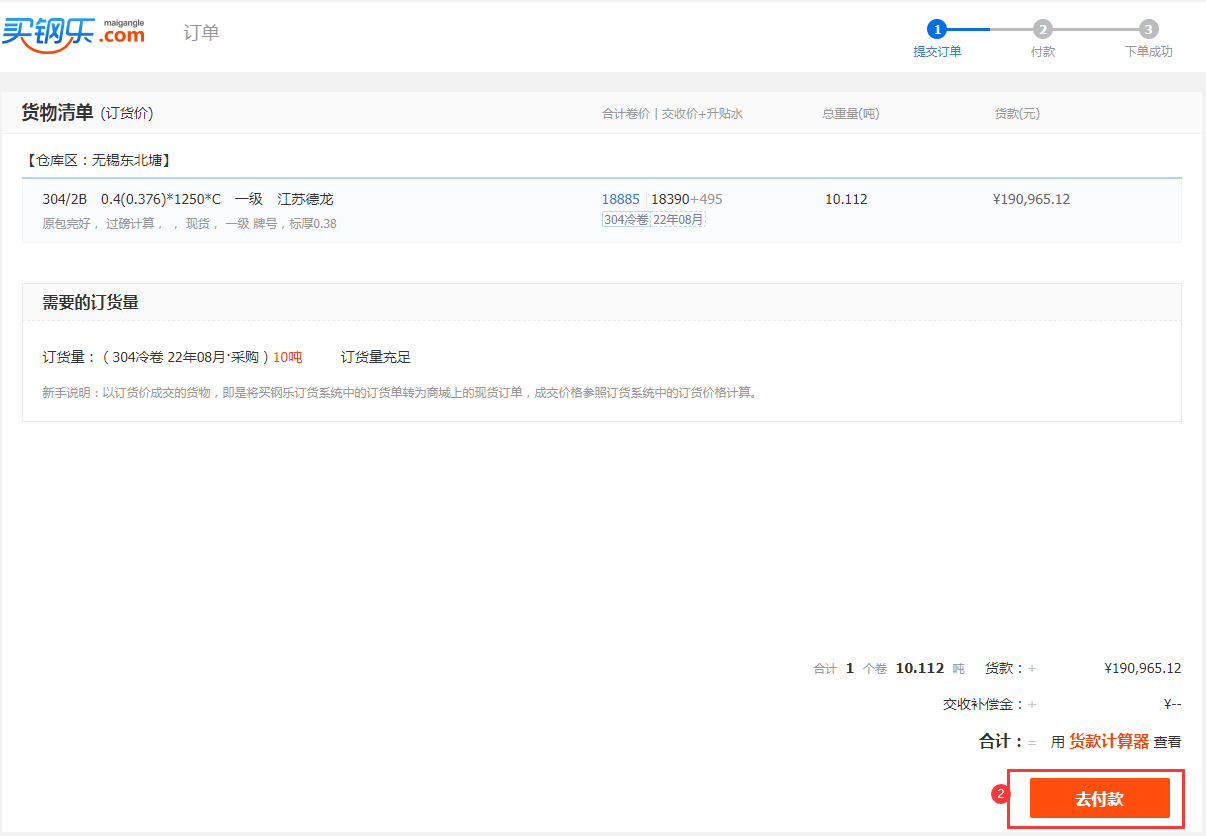Click the 原包完好 过磅计算 description line
1206x836 pixels.
[189, 224]
